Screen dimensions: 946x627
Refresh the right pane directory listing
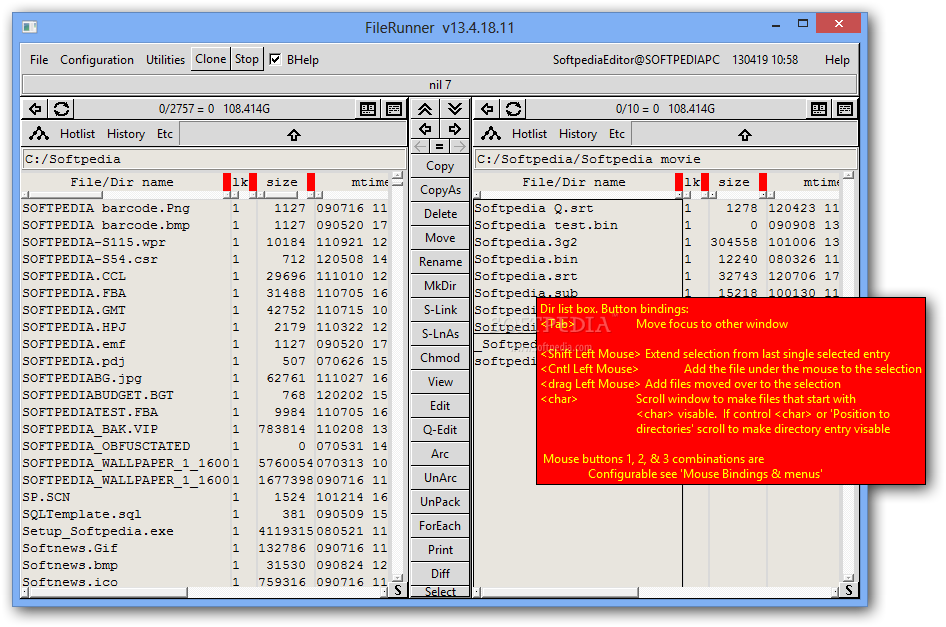(x=513, y=109)
